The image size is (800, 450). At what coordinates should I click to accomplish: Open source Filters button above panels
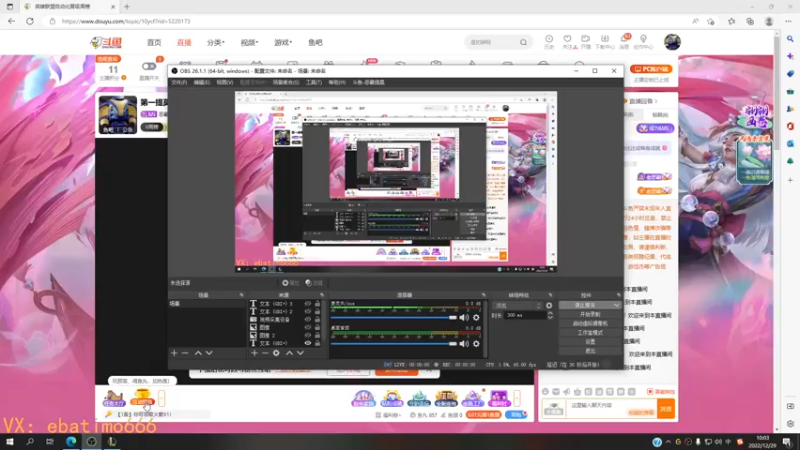click(x=314, y=283)
